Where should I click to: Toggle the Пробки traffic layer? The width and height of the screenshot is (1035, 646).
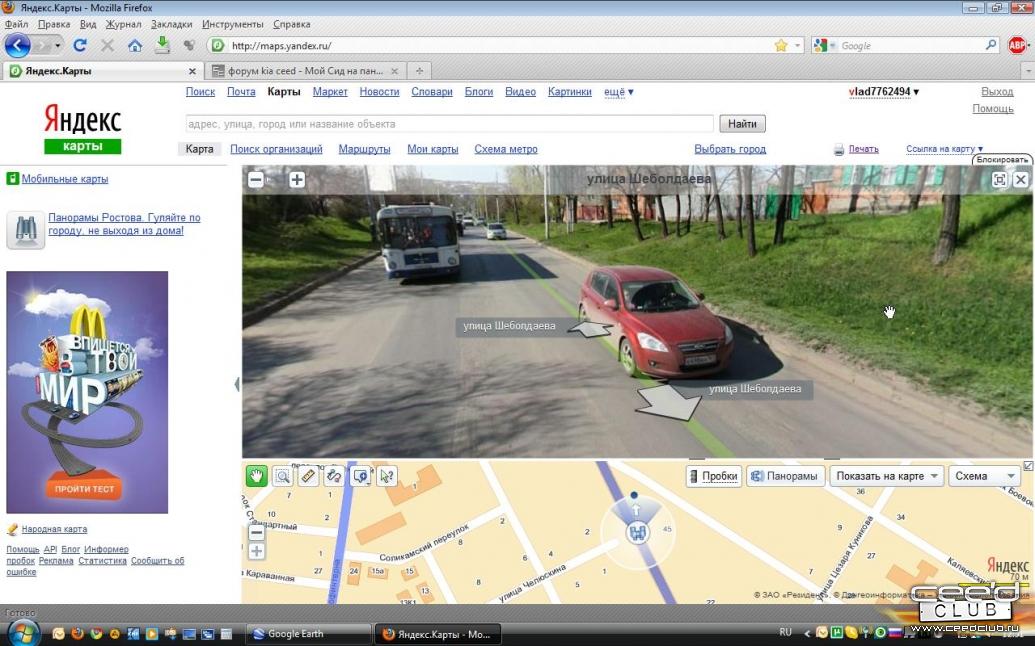(714, 476)
